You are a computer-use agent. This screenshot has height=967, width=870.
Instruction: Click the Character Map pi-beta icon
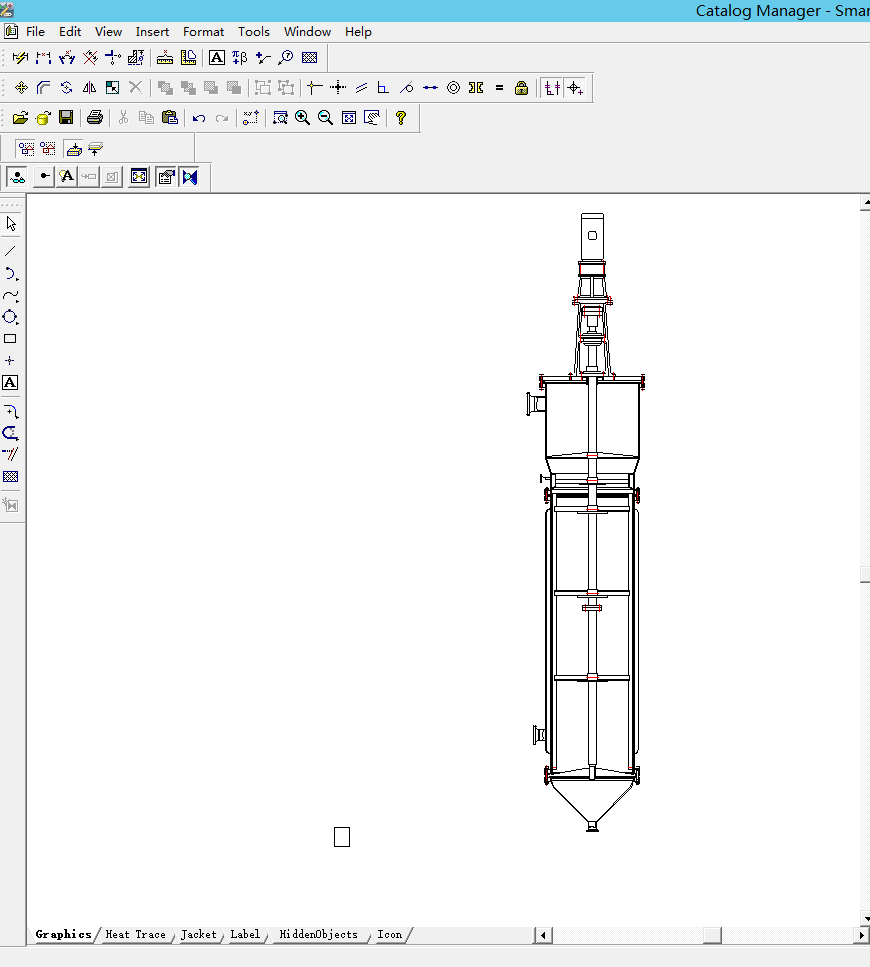tap(240, 57)
